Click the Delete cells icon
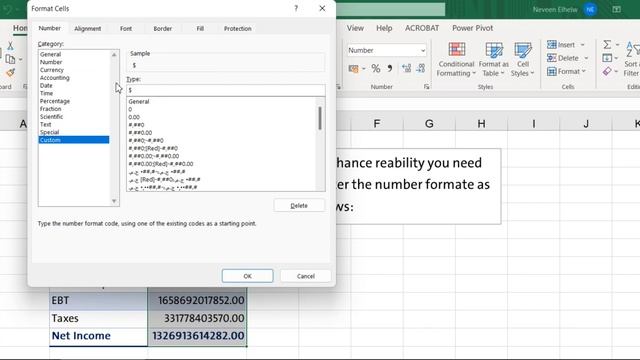The width and height of the screenshot is (640, 360). click(x=552, y=58)
